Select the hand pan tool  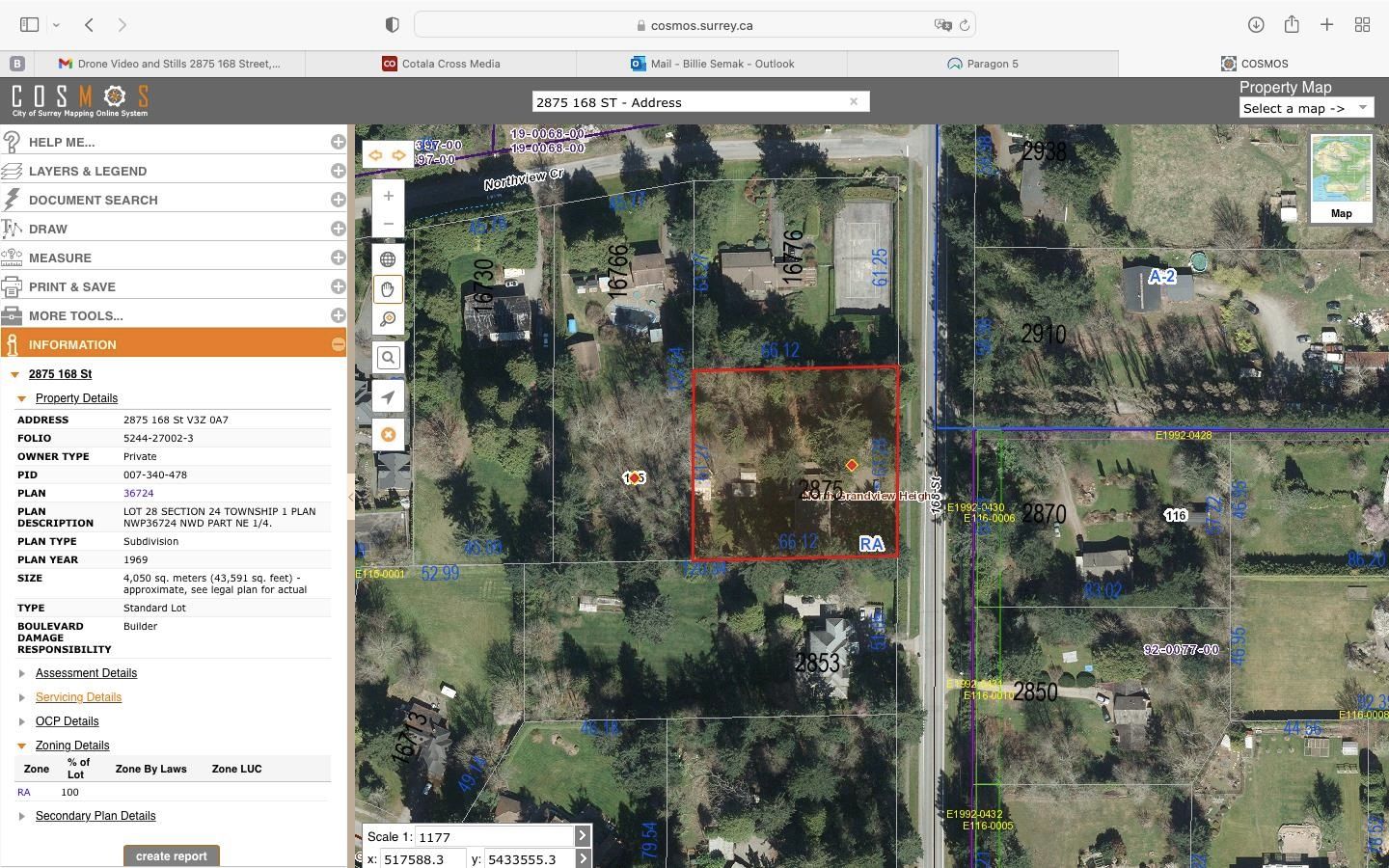point(388,288)
